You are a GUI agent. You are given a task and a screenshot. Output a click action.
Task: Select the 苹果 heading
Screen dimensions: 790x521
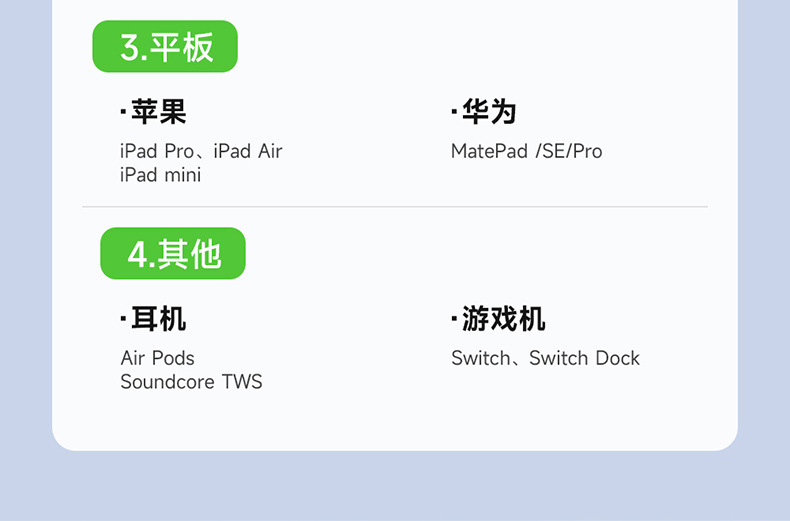point(159,112)
